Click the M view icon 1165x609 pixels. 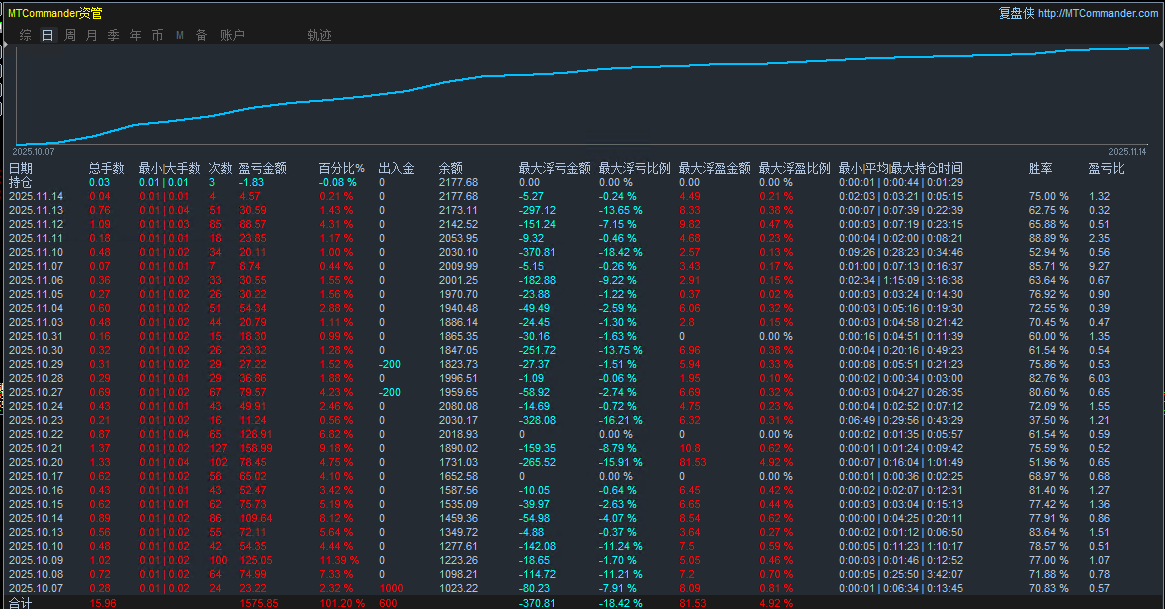tap(179, 34)
